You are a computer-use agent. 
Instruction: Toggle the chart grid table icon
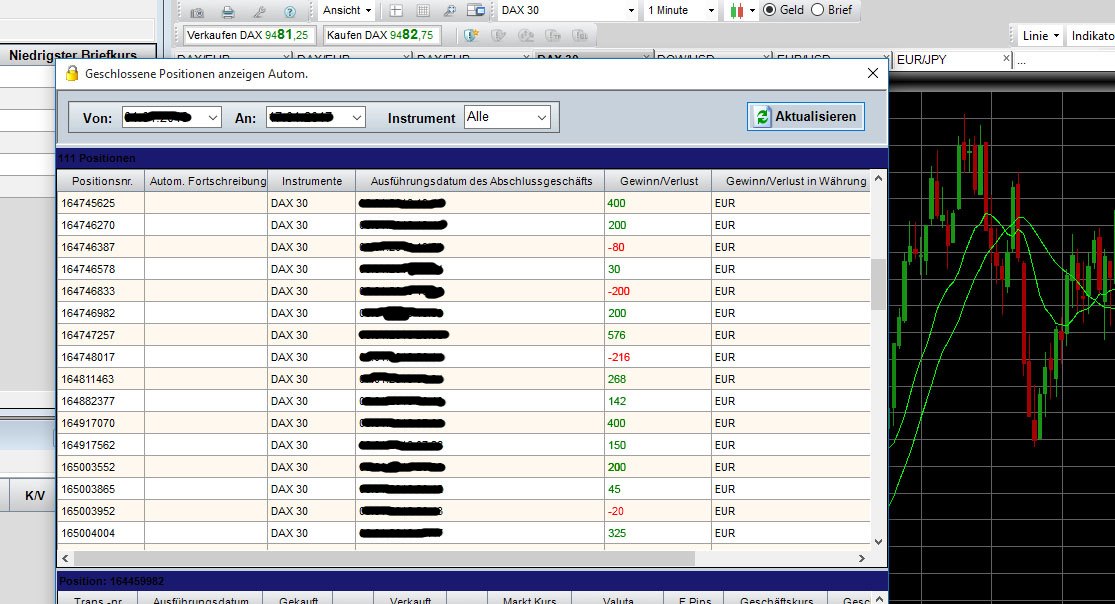(x=422, y=11)
